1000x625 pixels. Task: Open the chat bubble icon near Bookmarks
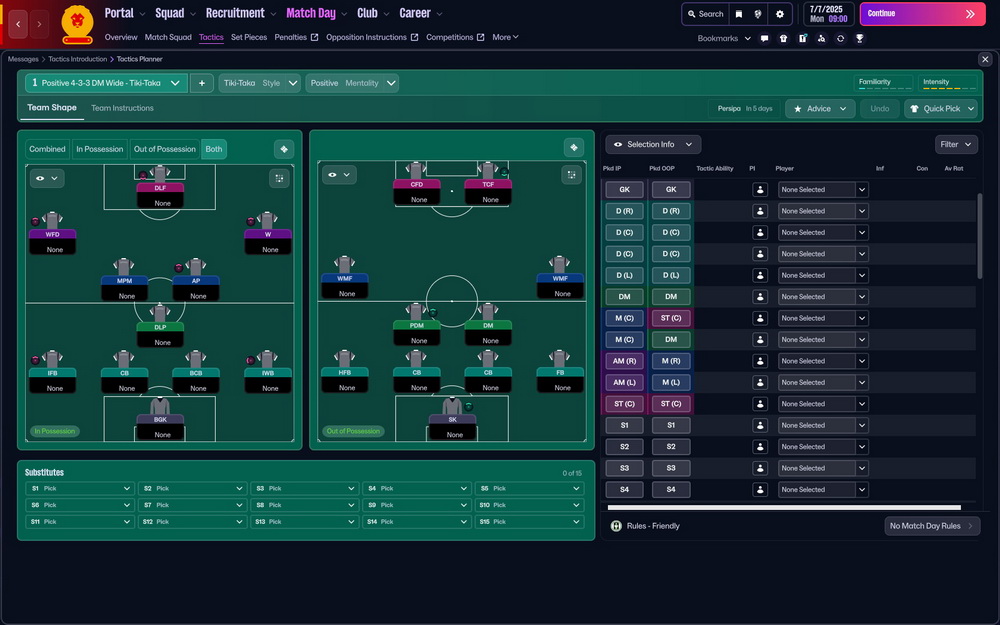coord(764,37)
